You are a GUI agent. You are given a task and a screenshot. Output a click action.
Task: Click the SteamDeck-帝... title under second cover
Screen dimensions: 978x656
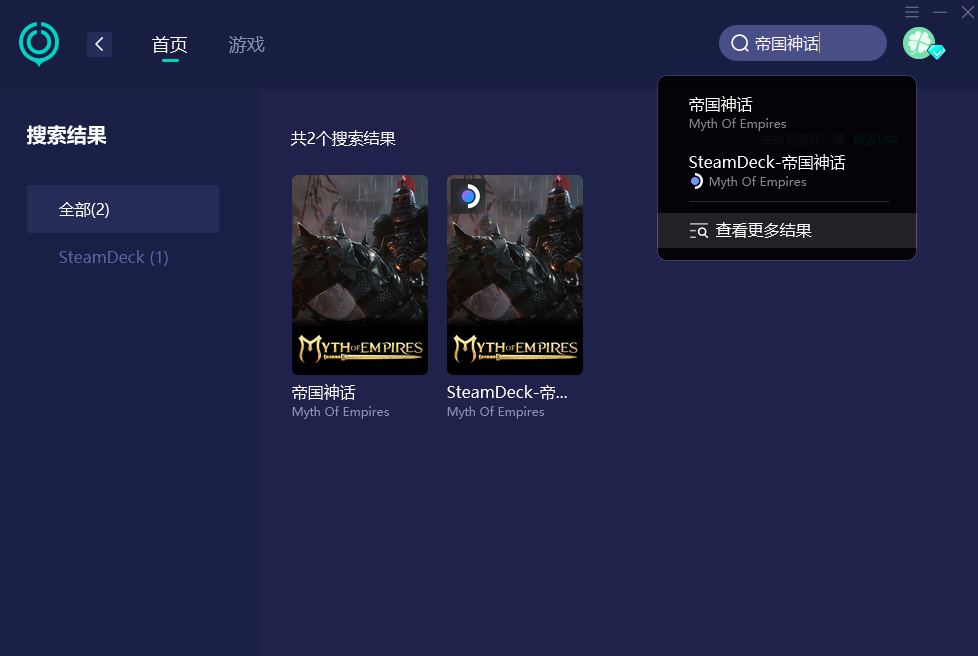tap(507, 392)
